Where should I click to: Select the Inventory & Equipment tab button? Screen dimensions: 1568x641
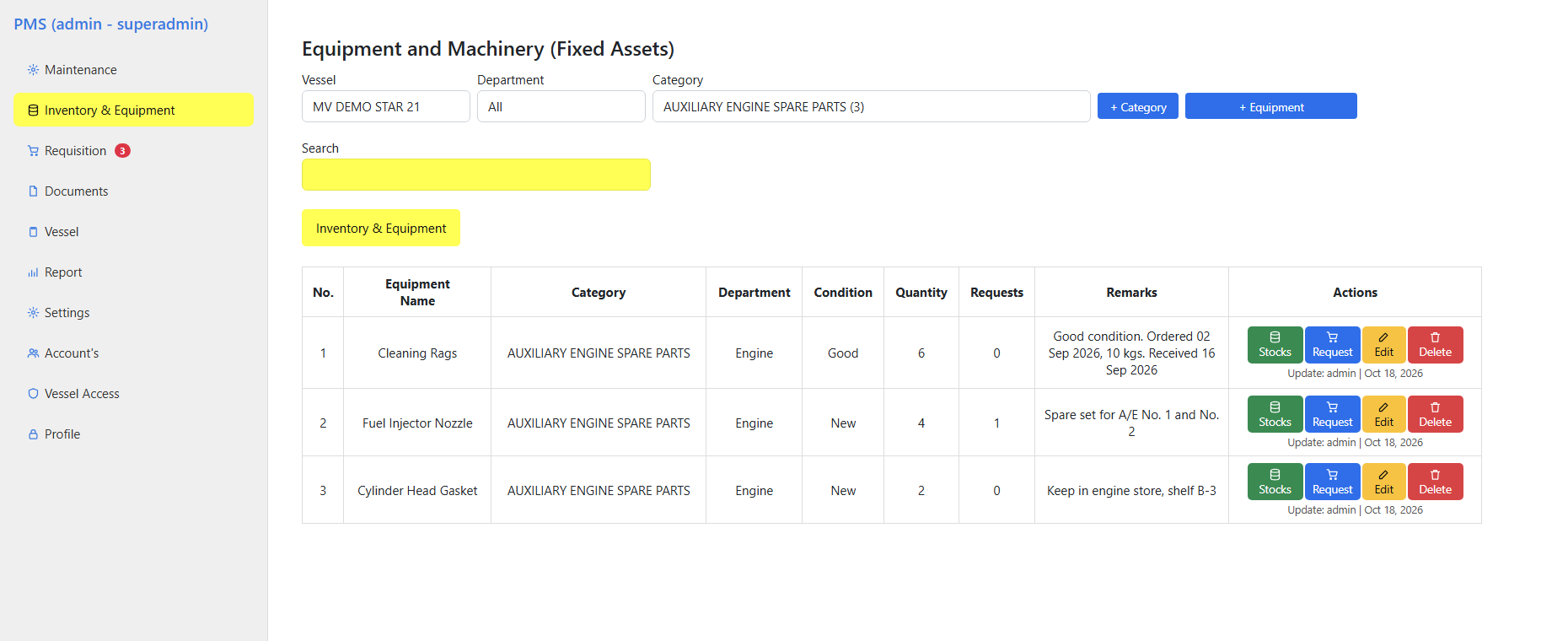tap(381, 228)
